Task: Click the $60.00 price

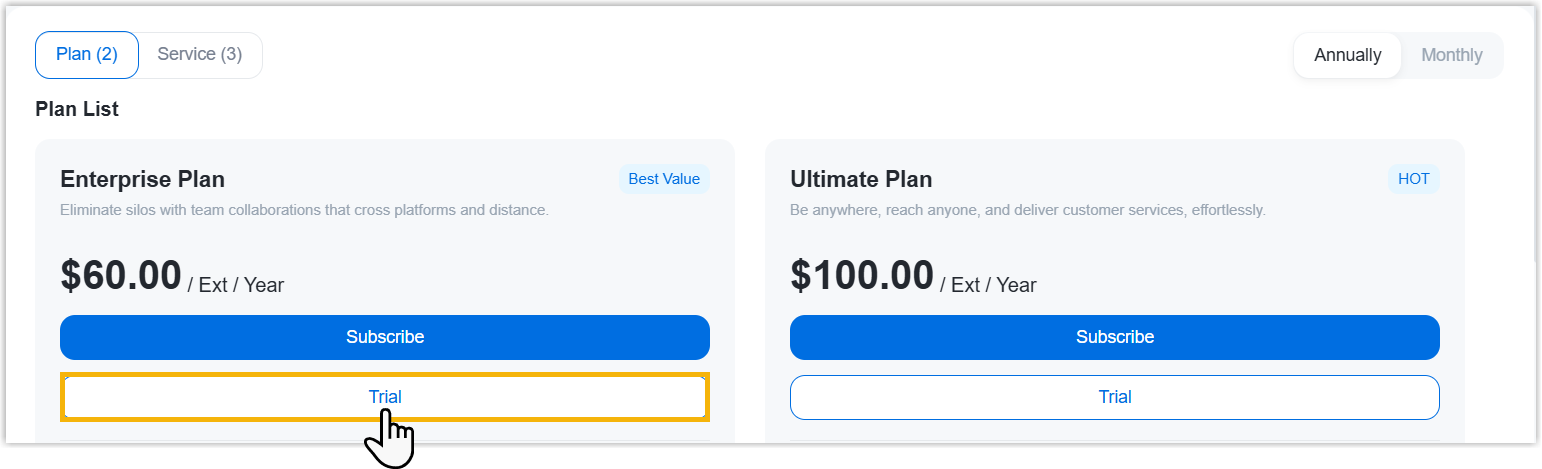Action: pos(121,276)
